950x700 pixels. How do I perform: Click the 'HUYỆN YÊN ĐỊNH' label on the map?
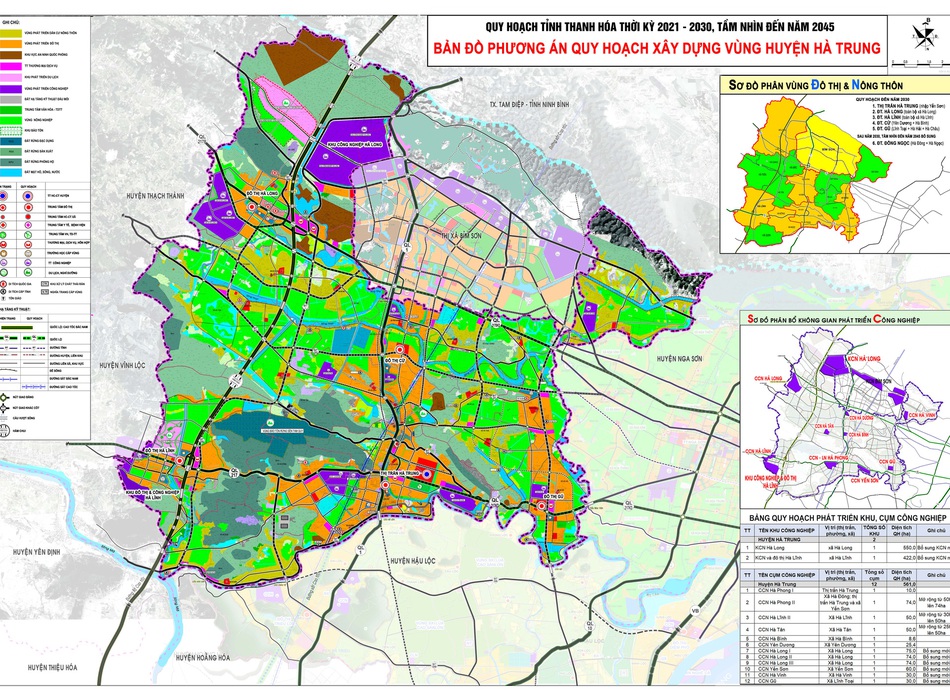[x=37, y=552]
